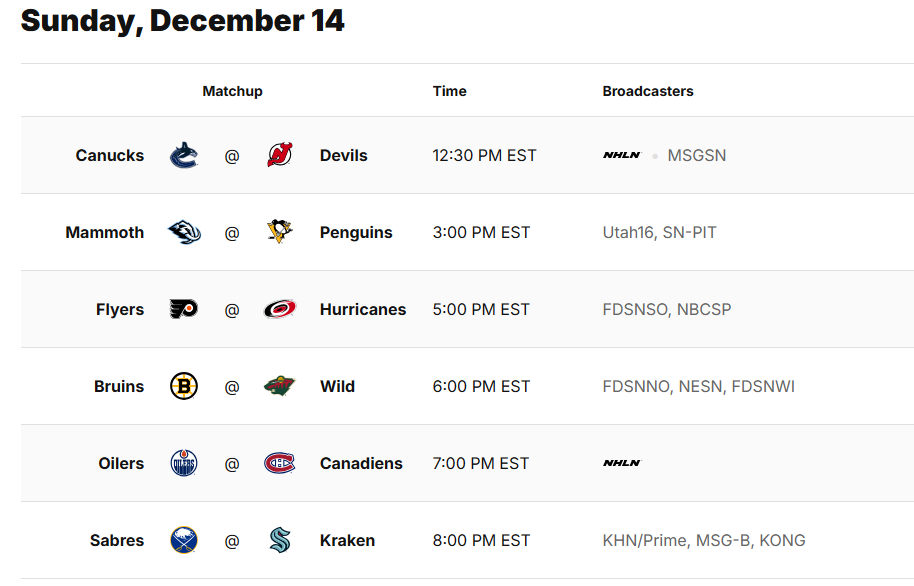Click the New Jersey Devils logo
This screenshot has height=586, width=914.
[x=280, y=155]
